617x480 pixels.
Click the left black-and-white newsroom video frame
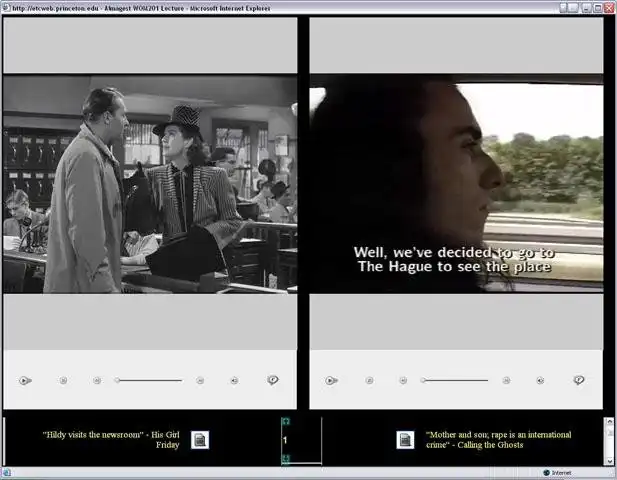pyautogui.click(x=150, y=184)
